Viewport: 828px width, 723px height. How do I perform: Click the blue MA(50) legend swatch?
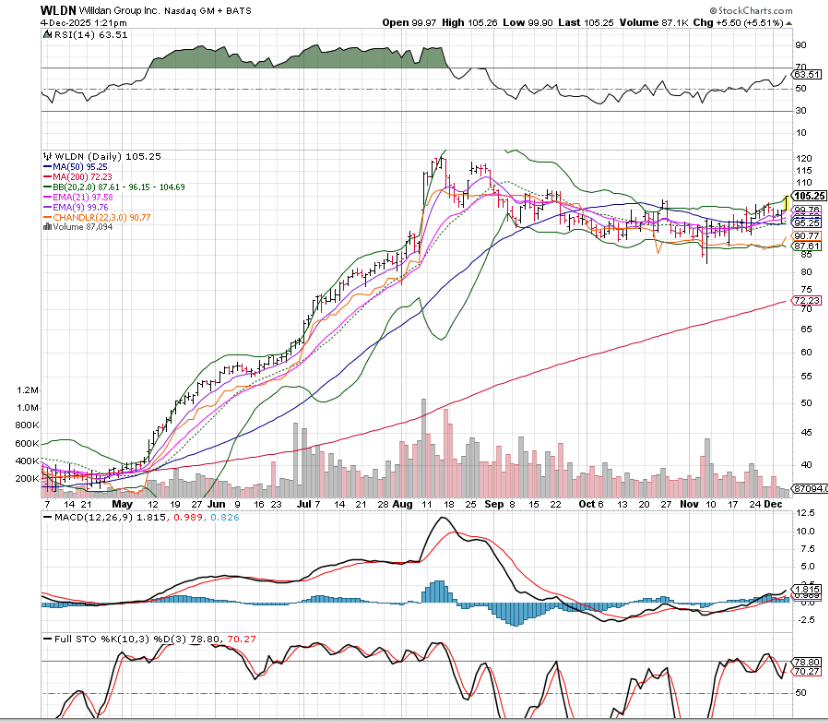(x=45, y=167)
